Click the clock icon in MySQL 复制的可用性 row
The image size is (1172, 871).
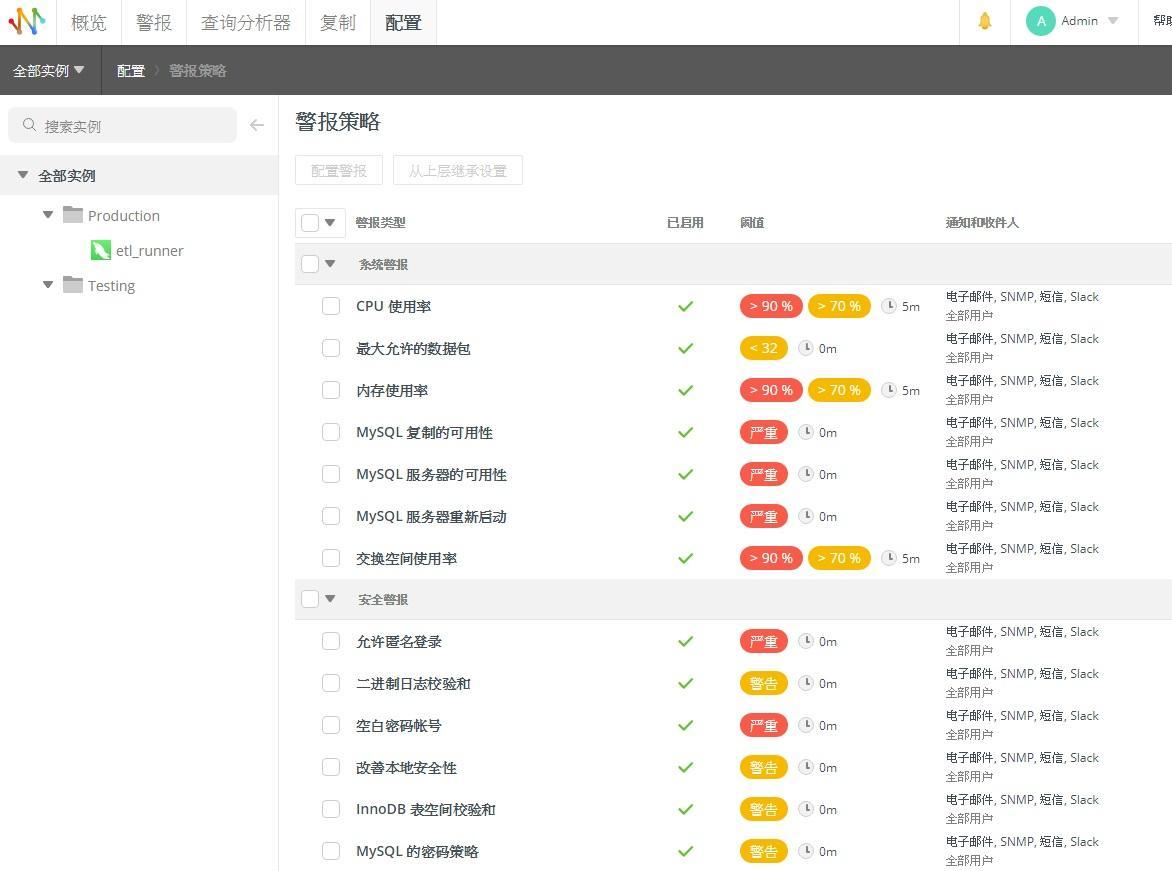tap(806, 431)
